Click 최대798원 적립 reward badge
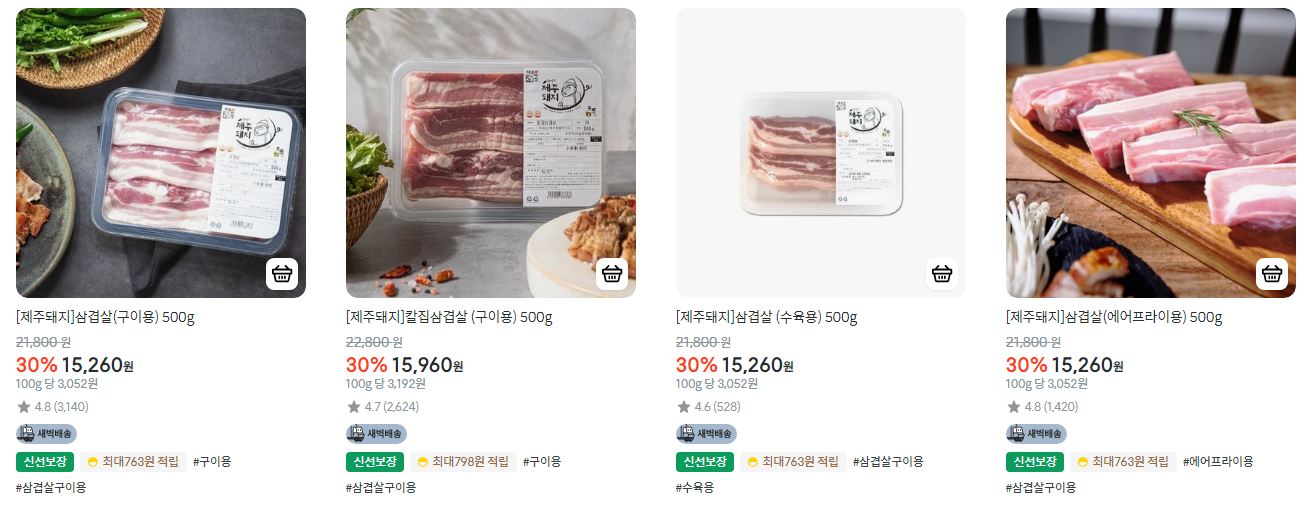This screenshot has width=1309, height=521. pyautogui.click(x=463, y=462)
